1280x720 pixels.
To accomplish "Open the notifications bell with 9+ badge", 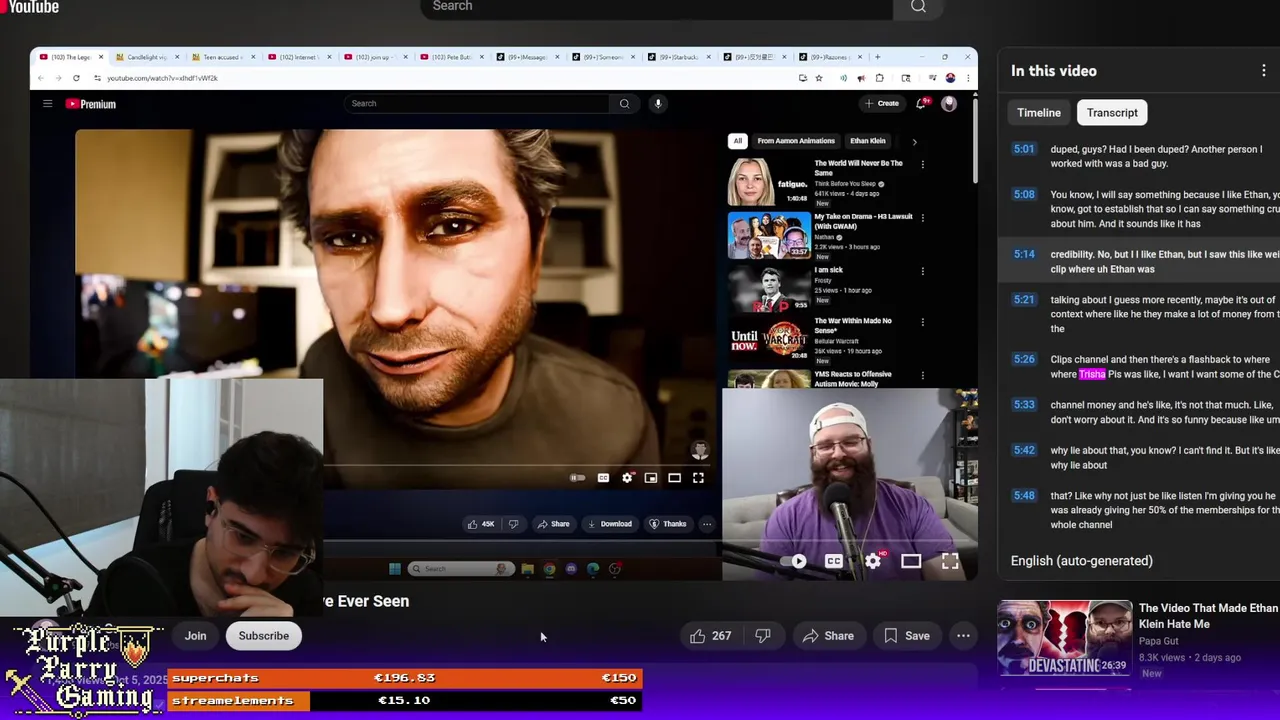I will click(x=922, y=103).
